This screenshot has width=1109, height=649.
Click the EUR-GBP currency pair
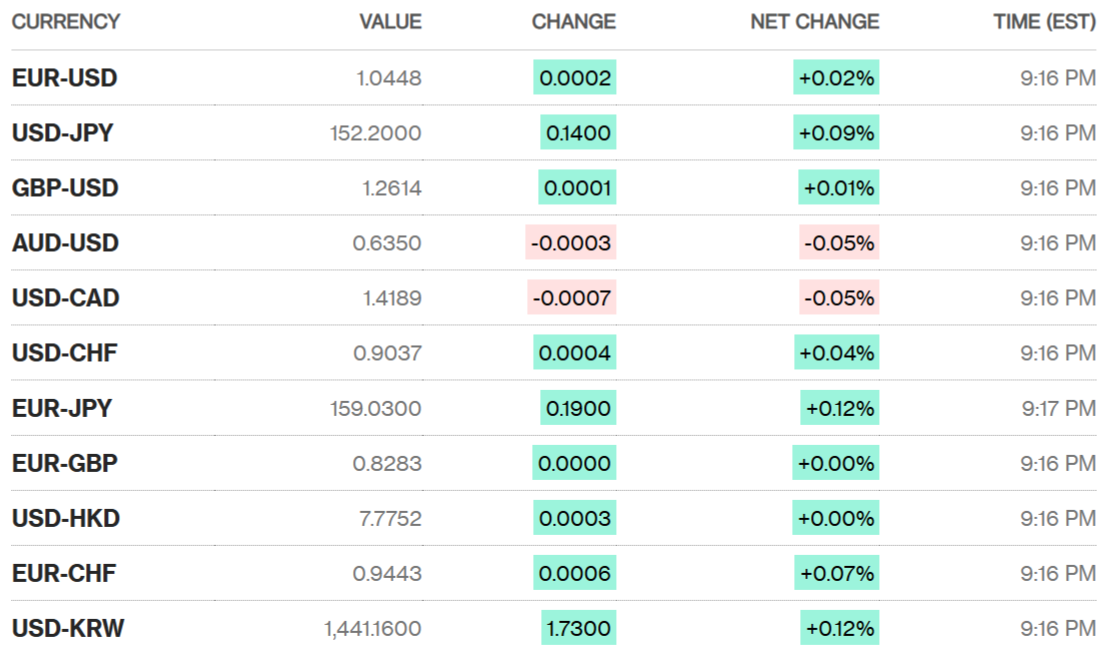(x=64, y=463)
